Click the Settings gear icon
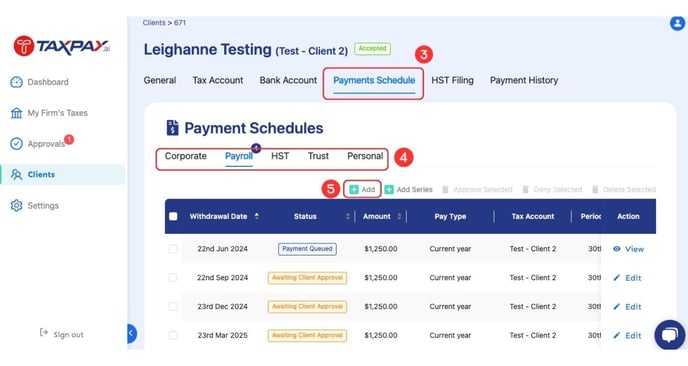The width and height of the screenshot is (688, 366). [x=16, y=205]
